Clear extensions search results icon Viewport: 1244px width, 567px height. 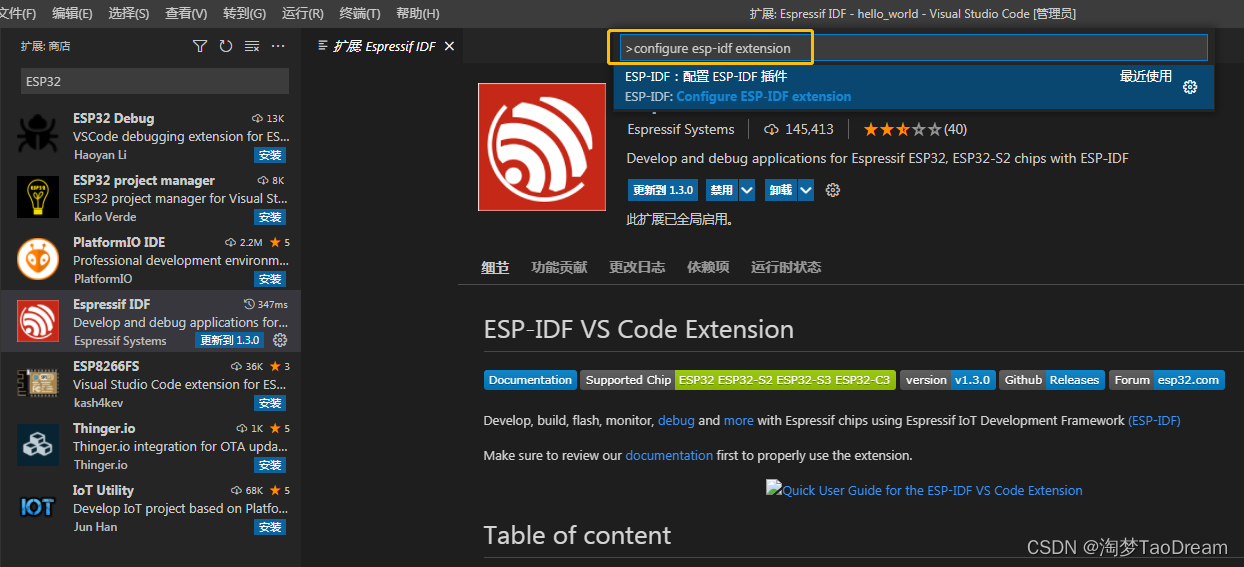252,46
